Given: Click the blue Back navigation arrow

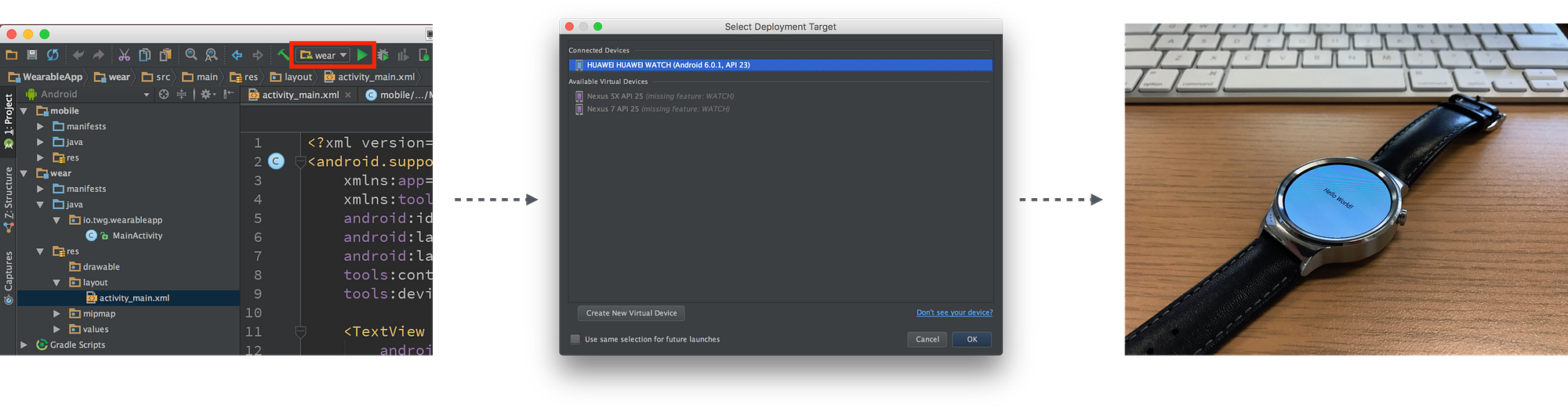Looking at the screenshot, I should pos(237,55).
